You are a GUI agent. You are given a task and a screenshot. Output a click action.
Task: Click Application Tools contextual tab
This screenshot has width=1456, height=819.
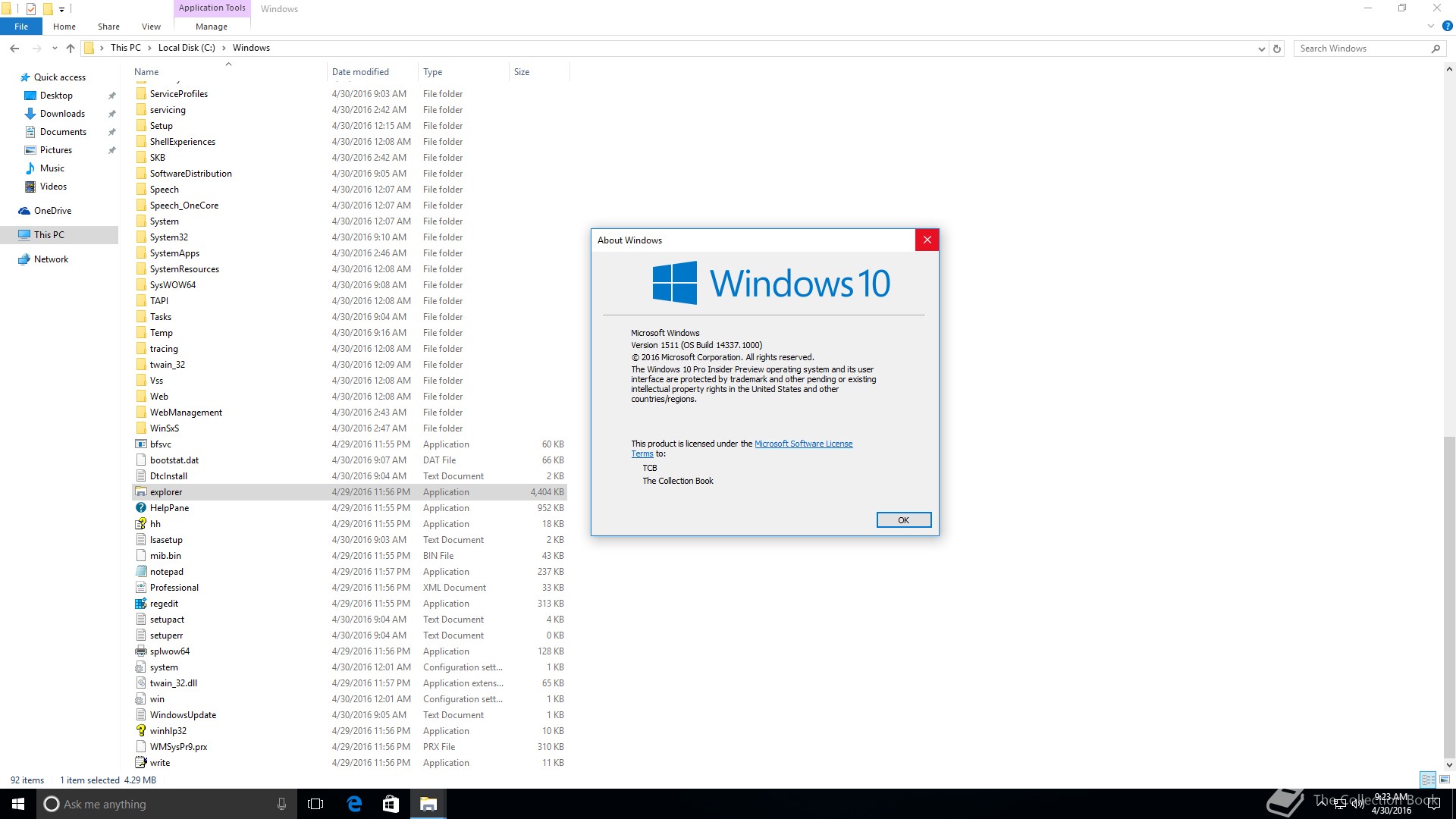tap(212, 8)
